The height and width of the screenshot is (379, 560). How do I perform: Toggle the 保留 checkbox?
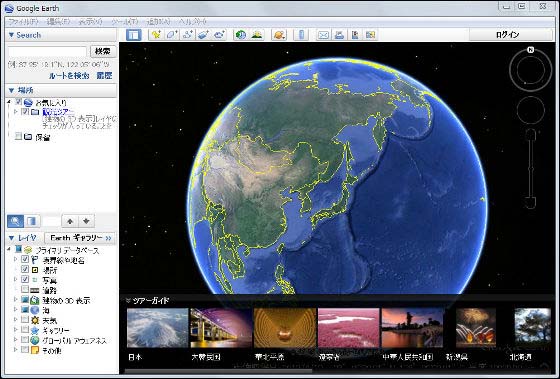click(x=18, y=136)
